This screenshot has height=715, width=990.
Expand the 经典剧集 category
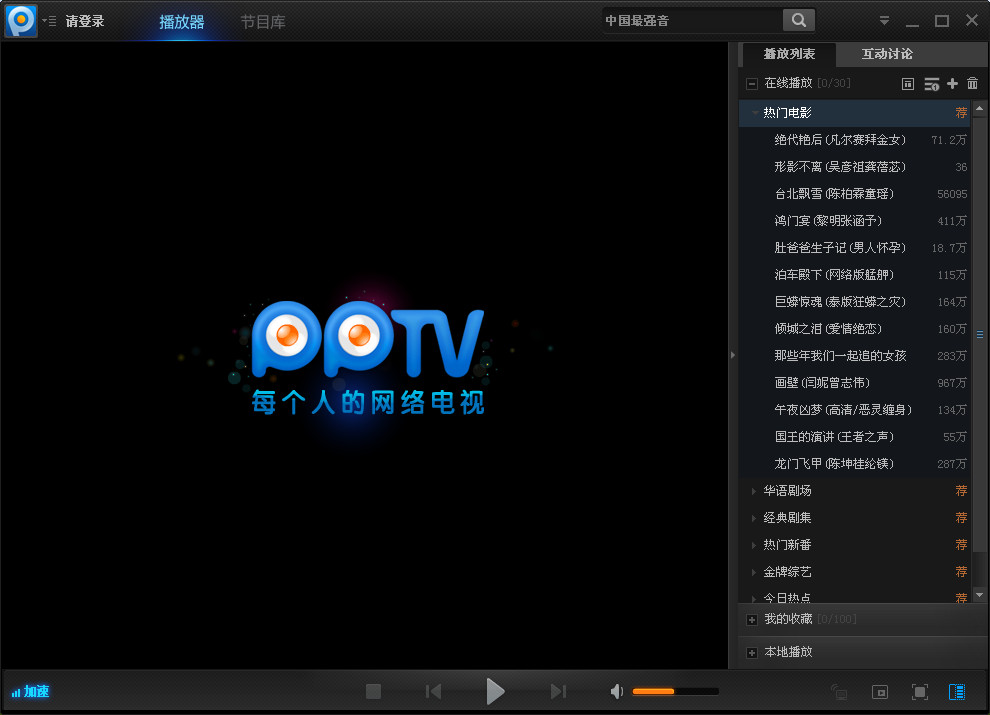[x=754, y=518]
